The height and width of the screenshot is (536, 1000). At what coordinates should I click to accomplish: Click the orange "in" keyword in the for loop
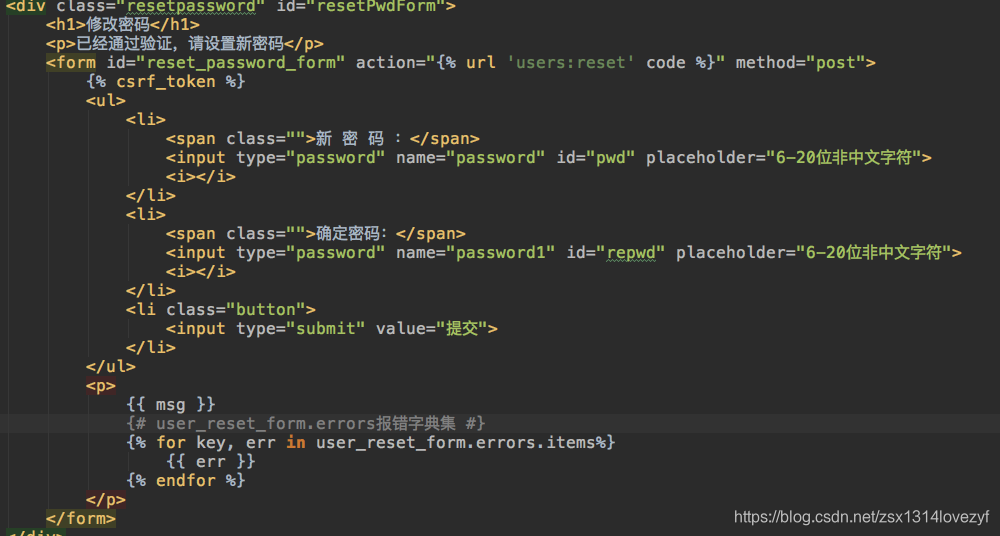(x=295, y=442)
